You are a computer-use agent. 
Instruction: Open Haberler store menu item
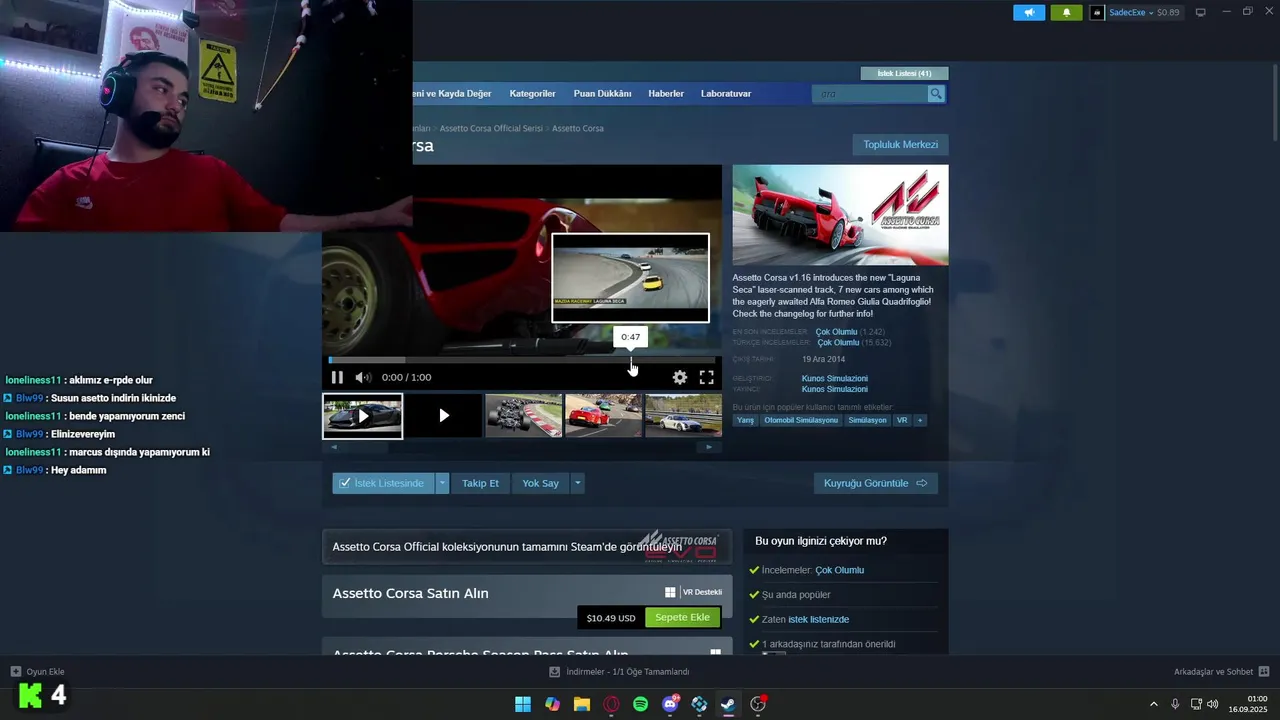666,94
